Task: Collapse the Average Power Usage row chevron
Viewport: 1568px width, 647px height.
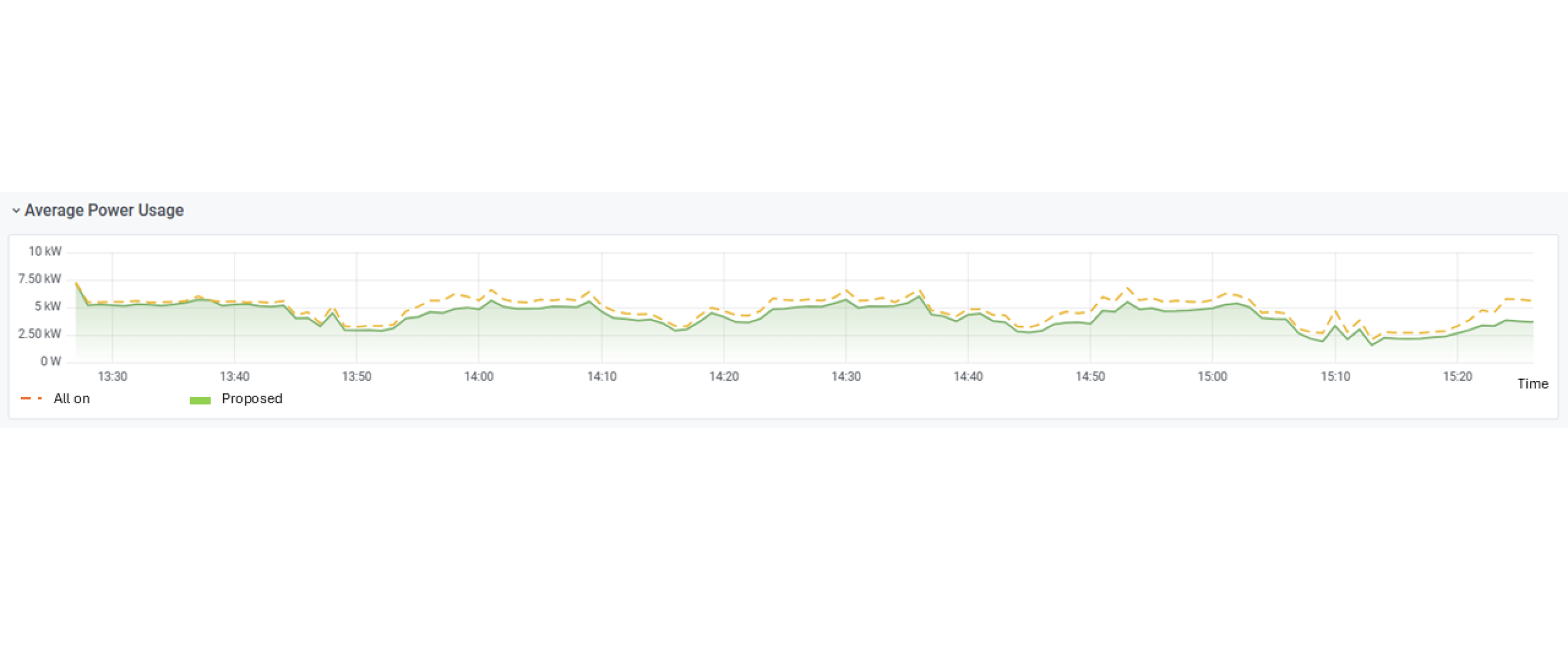Action: (16, 211)
